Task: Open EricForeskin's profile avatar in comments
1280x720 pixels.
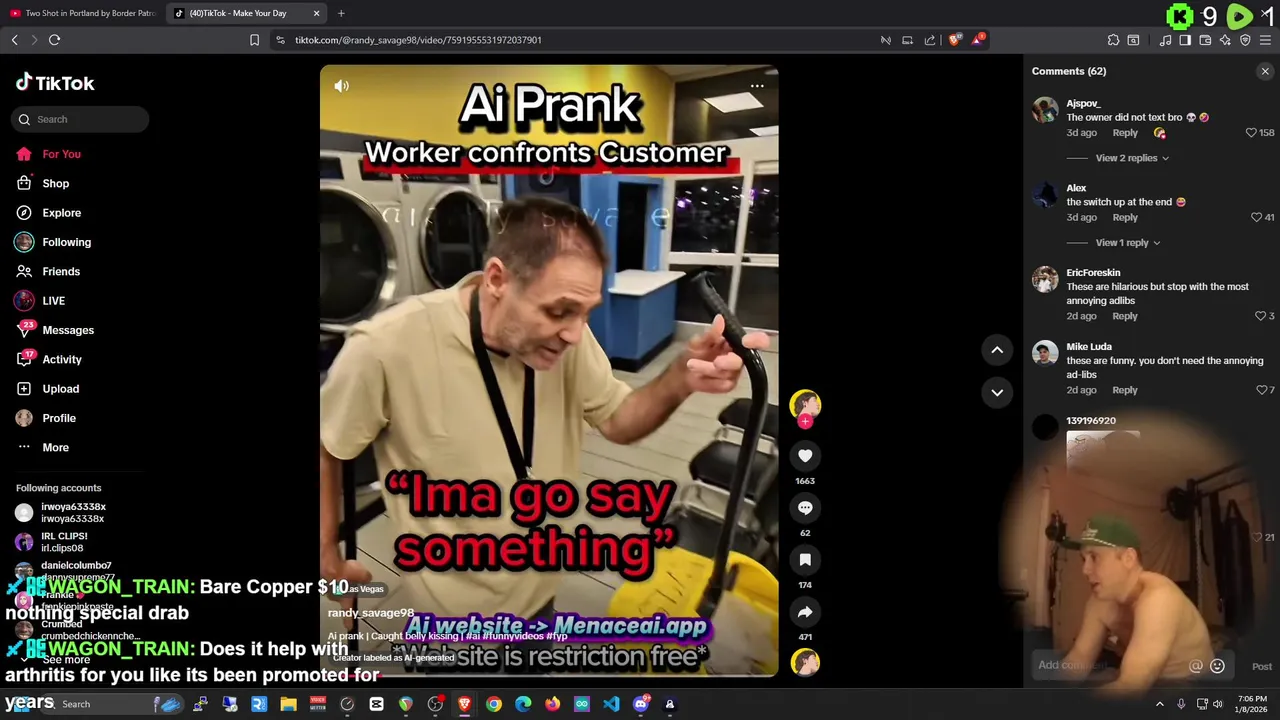Action: click(1045, 279)
